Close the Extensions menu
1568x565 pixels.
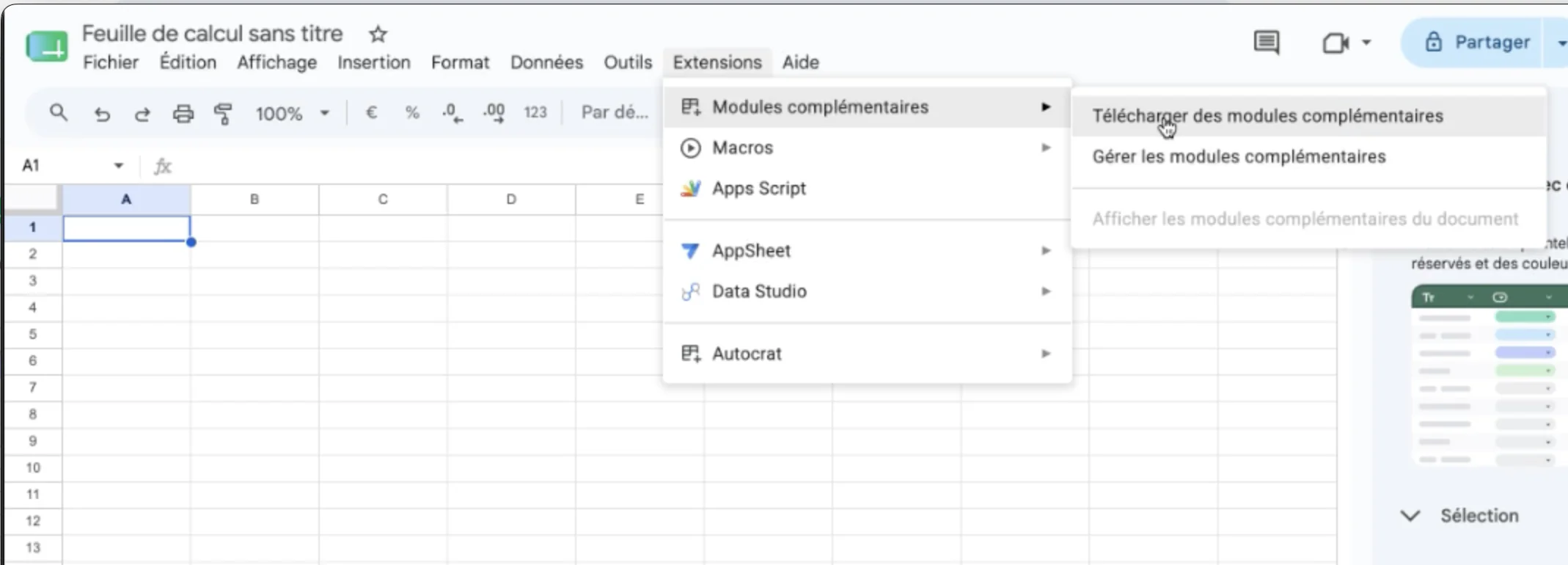coord(717,62)
